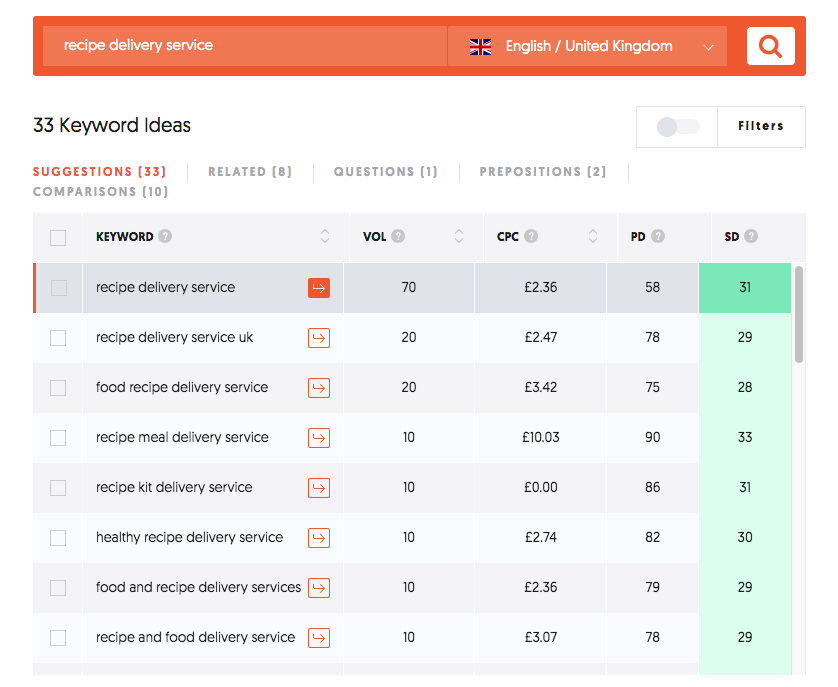Click the CPC column help icon
This screenshot has width=838, height=687.
[533, 236]
